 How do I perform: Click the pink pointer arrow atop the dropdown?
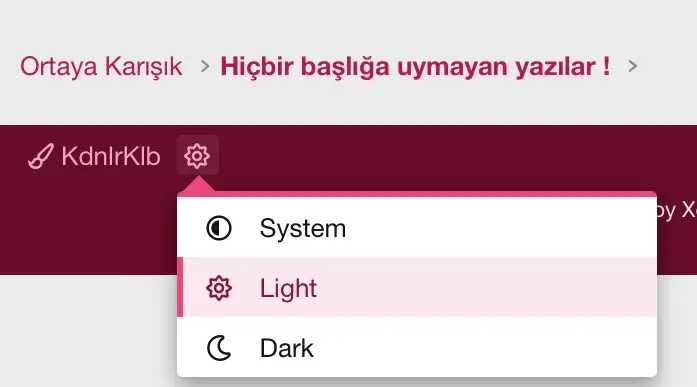pyautogui.click(x=198, y=184)
